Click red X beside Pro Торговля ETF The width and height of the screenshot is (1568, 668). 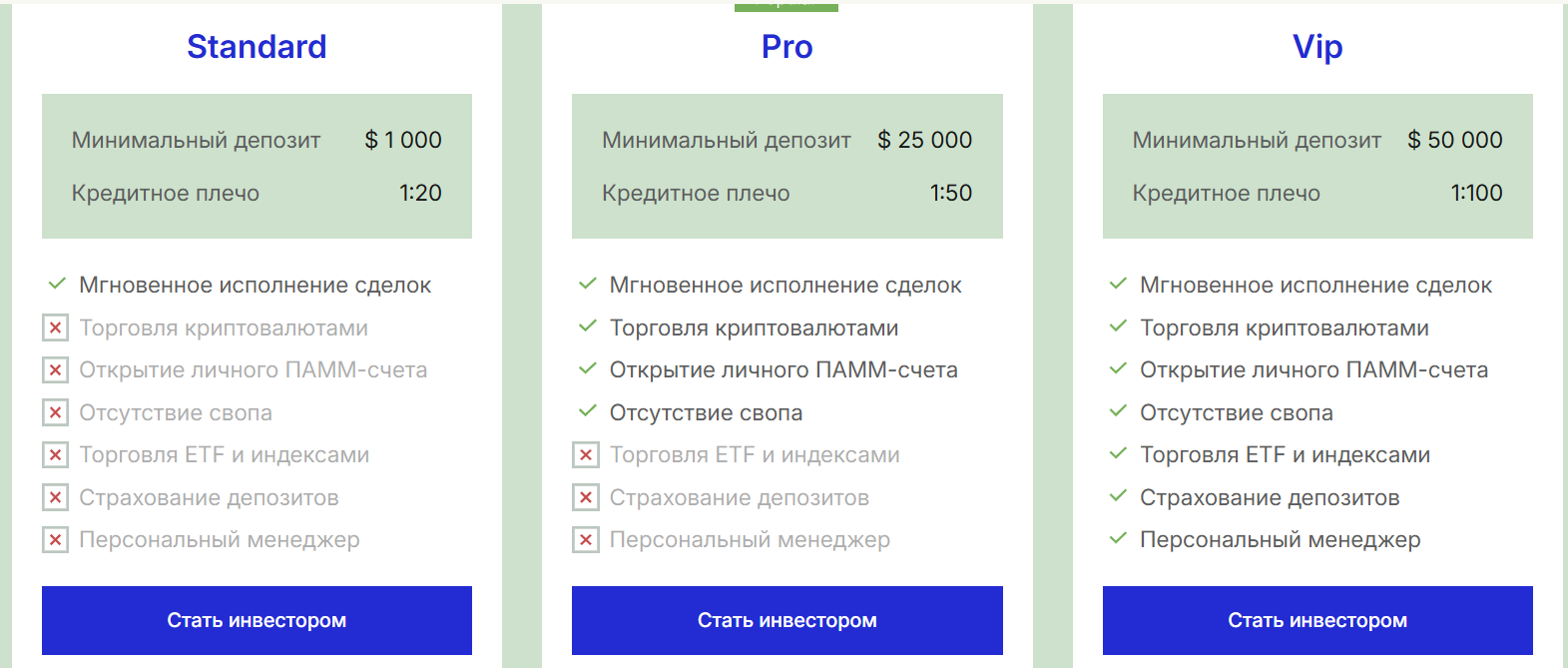(x=586, y=455)
